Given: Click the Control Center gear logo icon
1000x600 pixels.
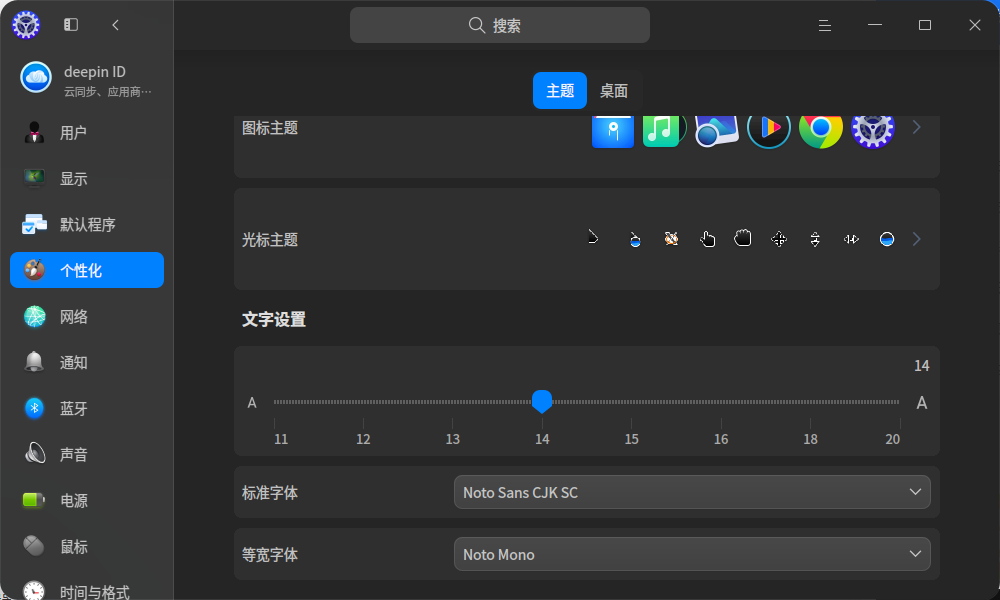Looking at the screenshot, I should pos(26,25).
